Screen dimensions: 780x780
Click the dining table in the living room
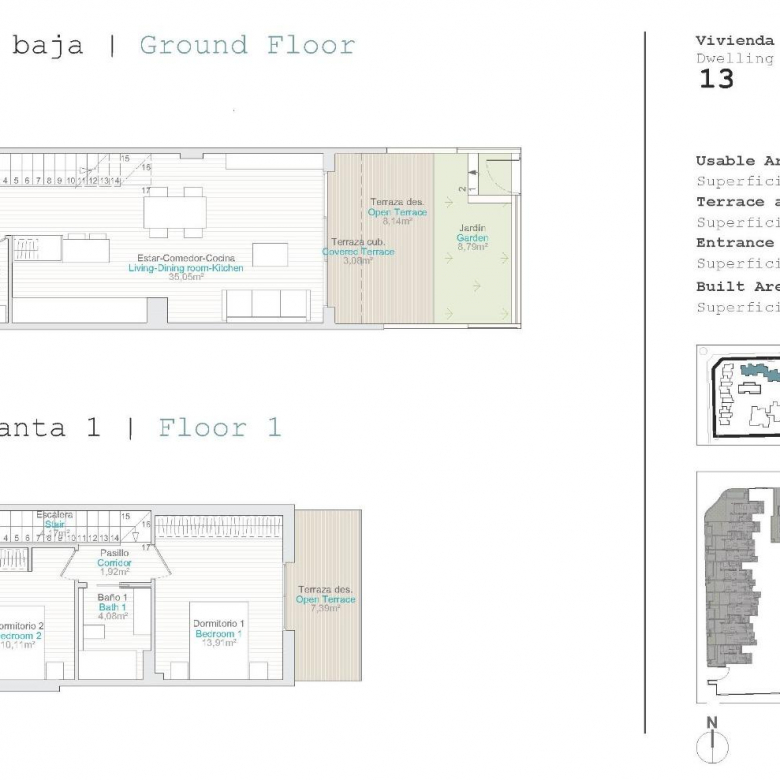[x=175, y=213]
